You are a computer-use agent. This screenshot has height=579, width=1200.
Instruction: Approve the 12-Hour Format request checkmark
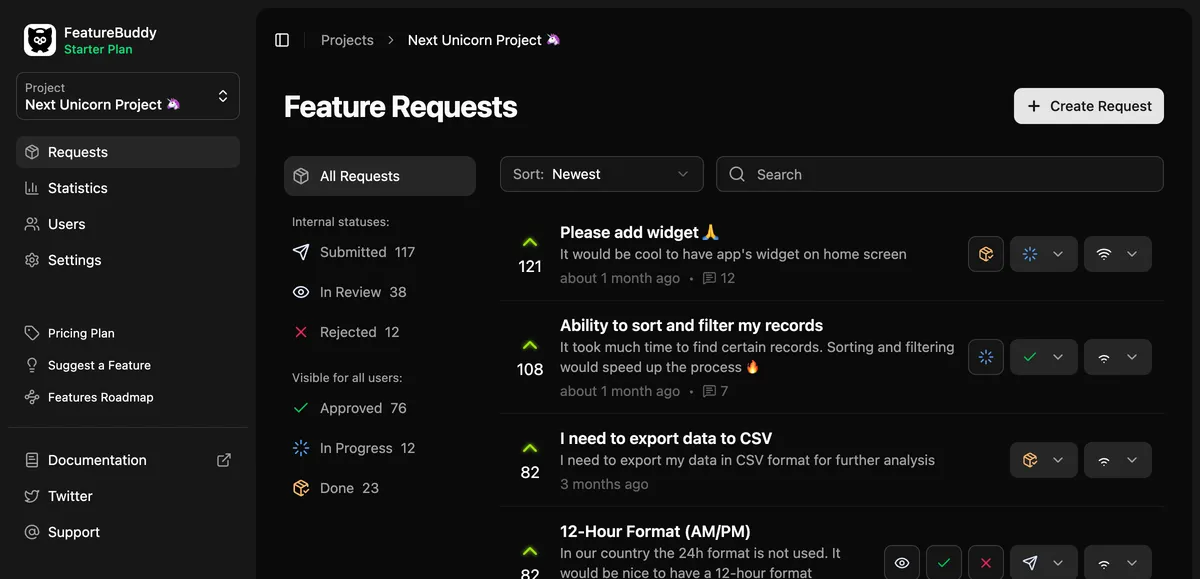coord(944,563)
